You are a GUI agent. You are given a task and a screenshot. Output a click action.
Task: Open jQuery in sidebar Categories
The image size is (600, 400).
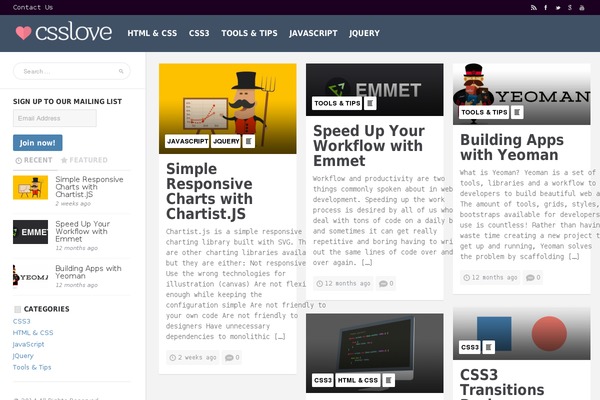(23, 356)
